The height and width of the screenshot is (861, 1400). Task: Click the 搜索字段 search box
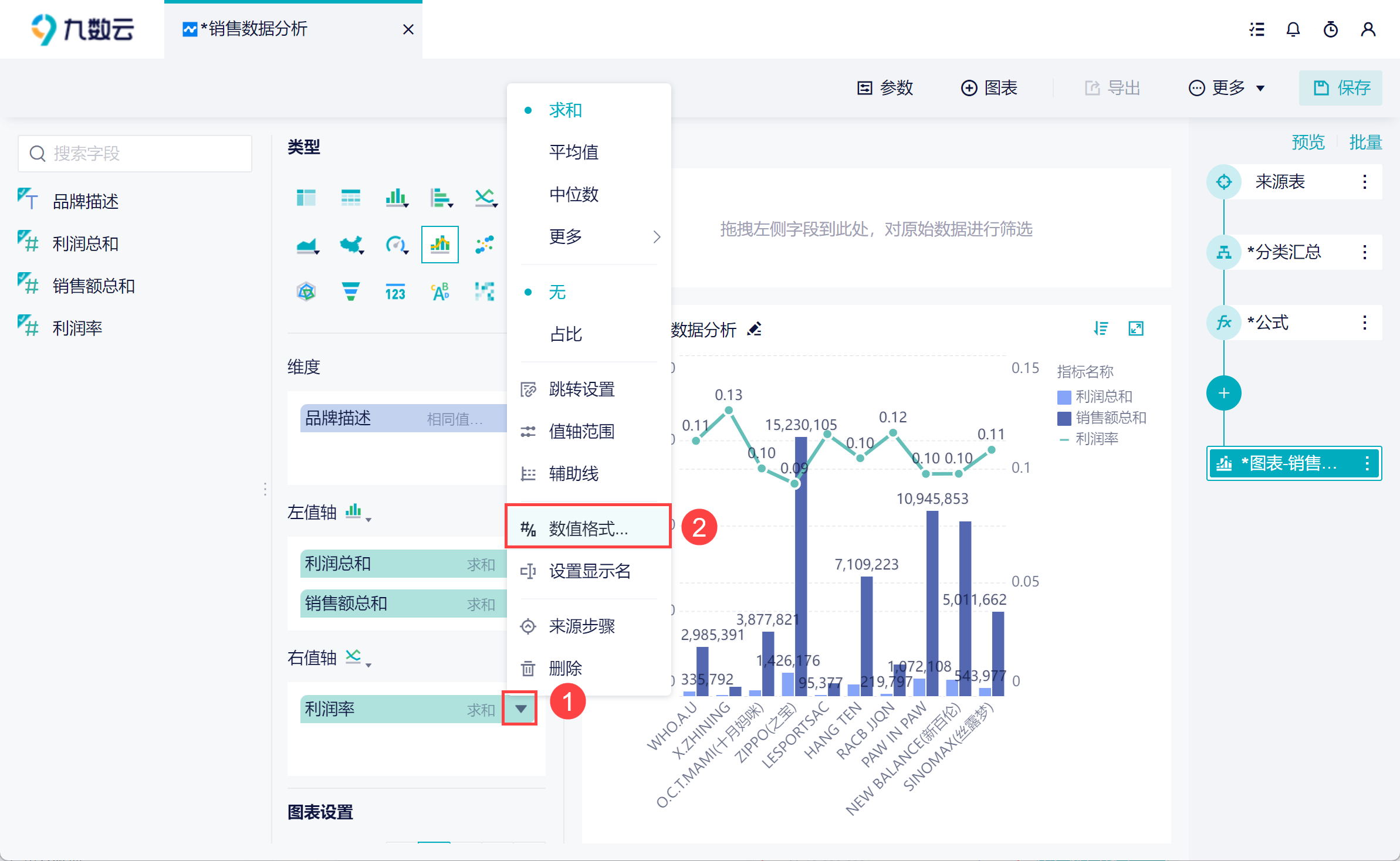136,154
